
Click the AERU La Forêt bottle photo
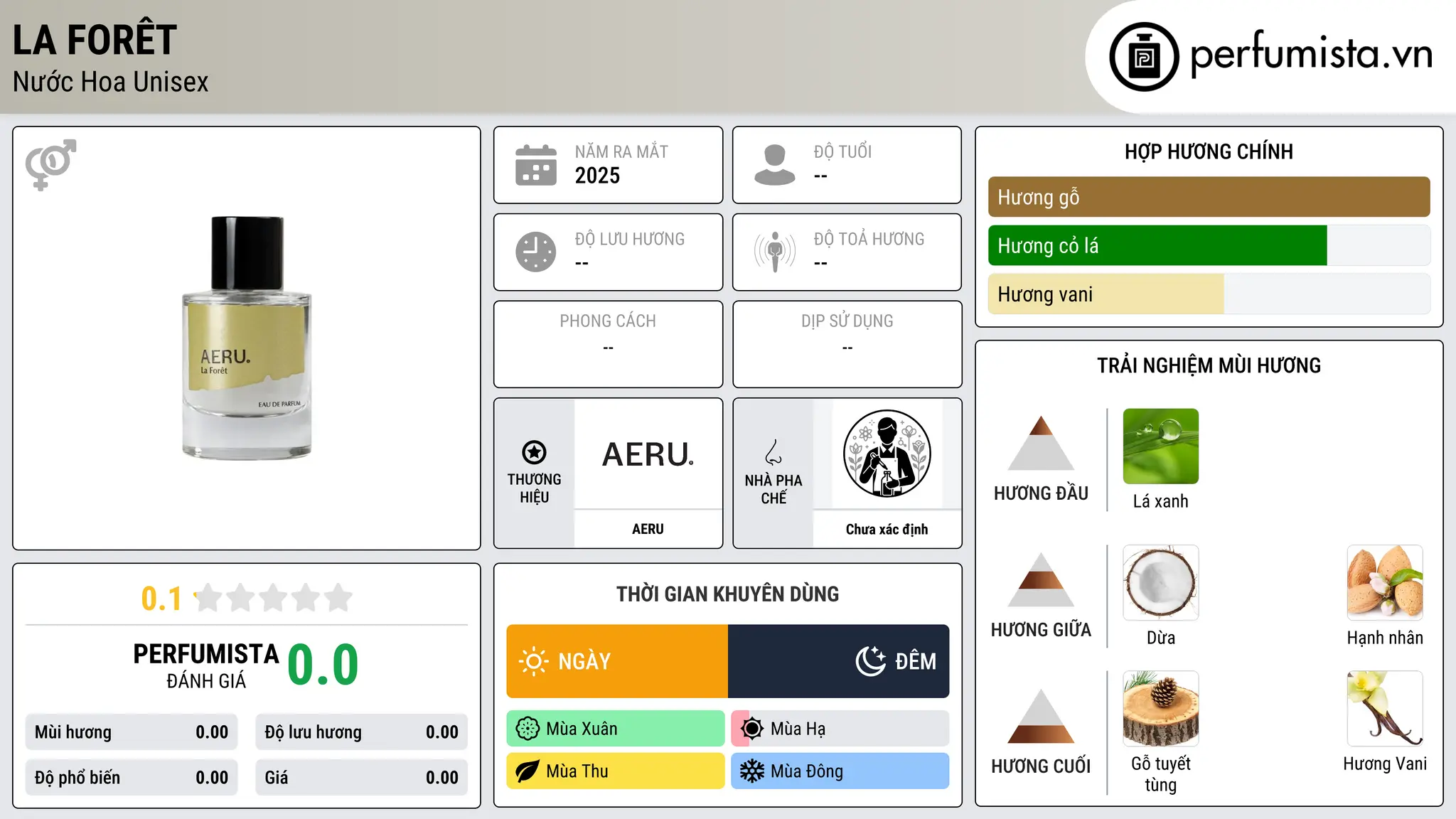pyautogui.click(x=247, y=338)
